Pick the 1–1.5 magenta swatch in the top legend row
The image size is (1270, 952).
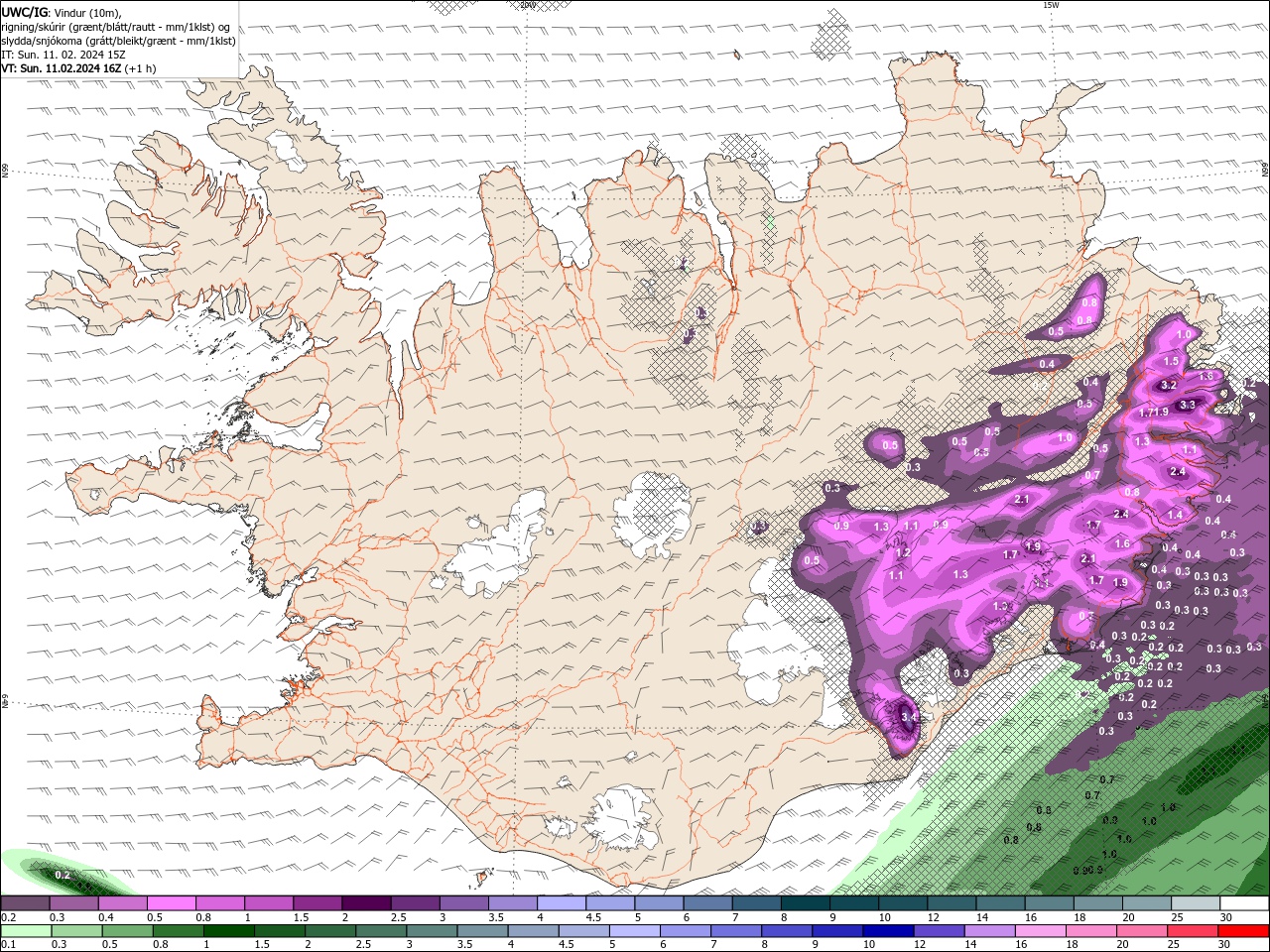269,903
